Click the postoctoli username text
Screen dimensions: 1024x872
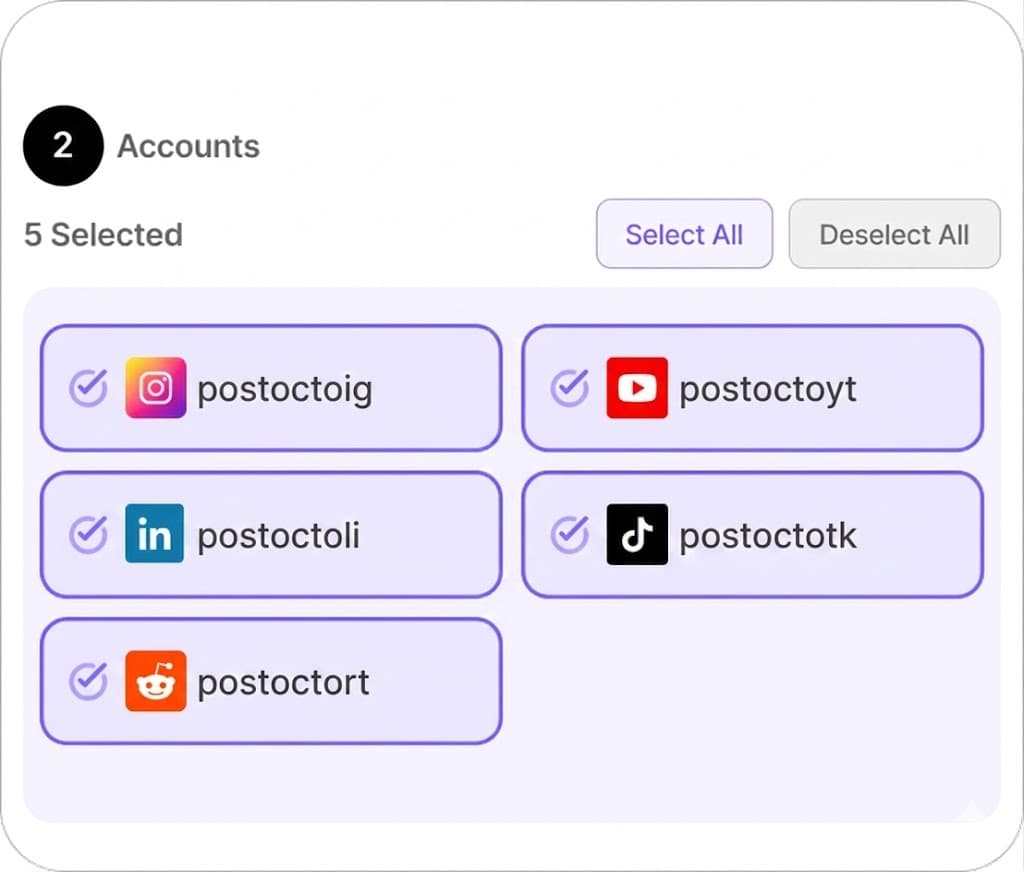click(x=278, y=536)
